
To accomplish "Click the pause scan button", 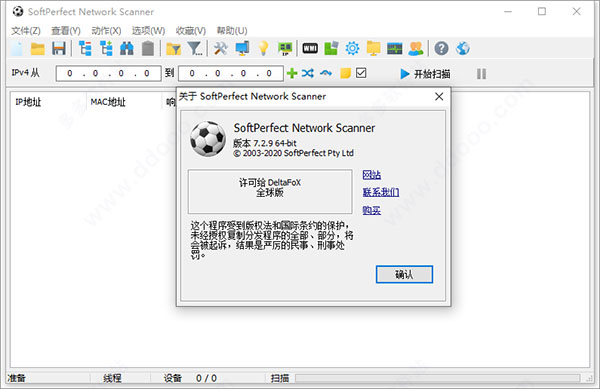I will 481,74.
